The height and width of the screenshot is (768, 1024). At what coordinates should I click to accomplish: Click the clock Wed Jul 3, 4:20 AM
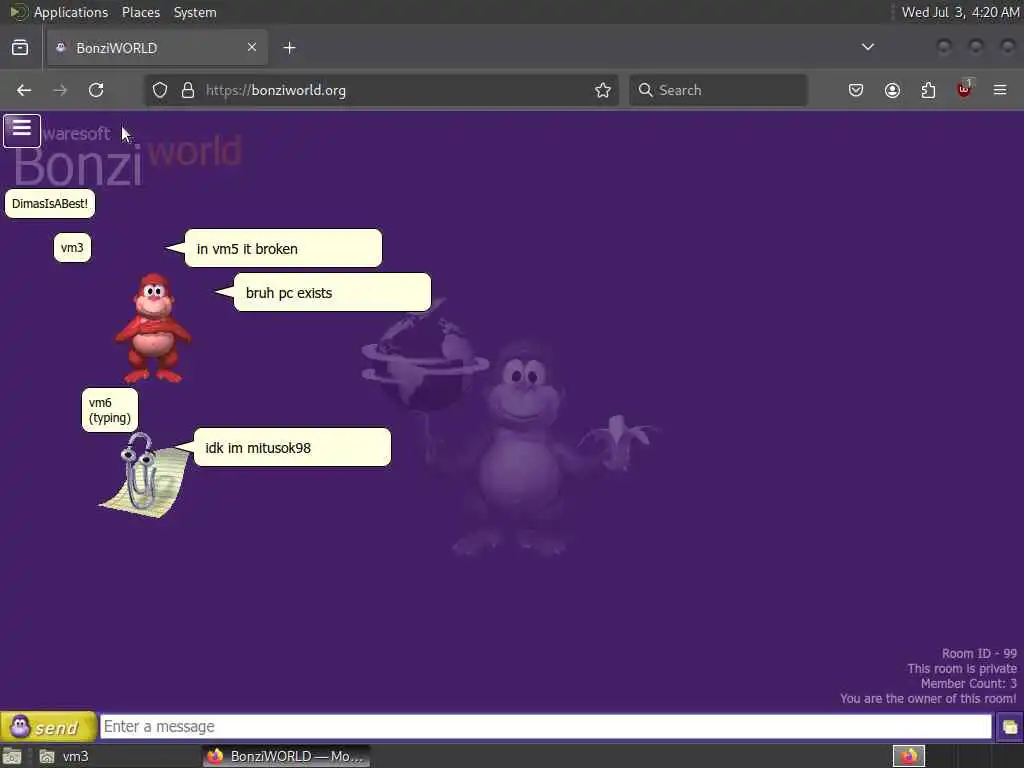[x=960, y=12]
